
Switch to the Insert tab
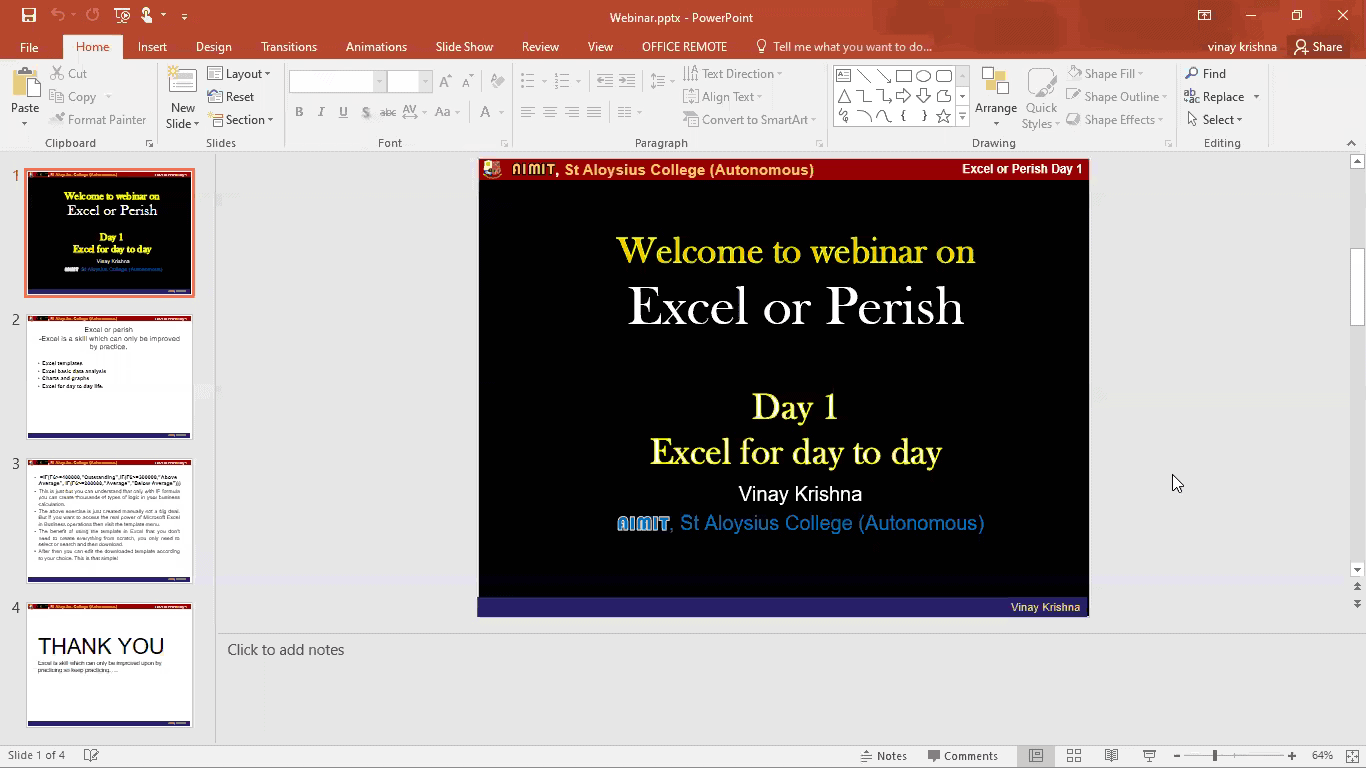coord(152,47)
